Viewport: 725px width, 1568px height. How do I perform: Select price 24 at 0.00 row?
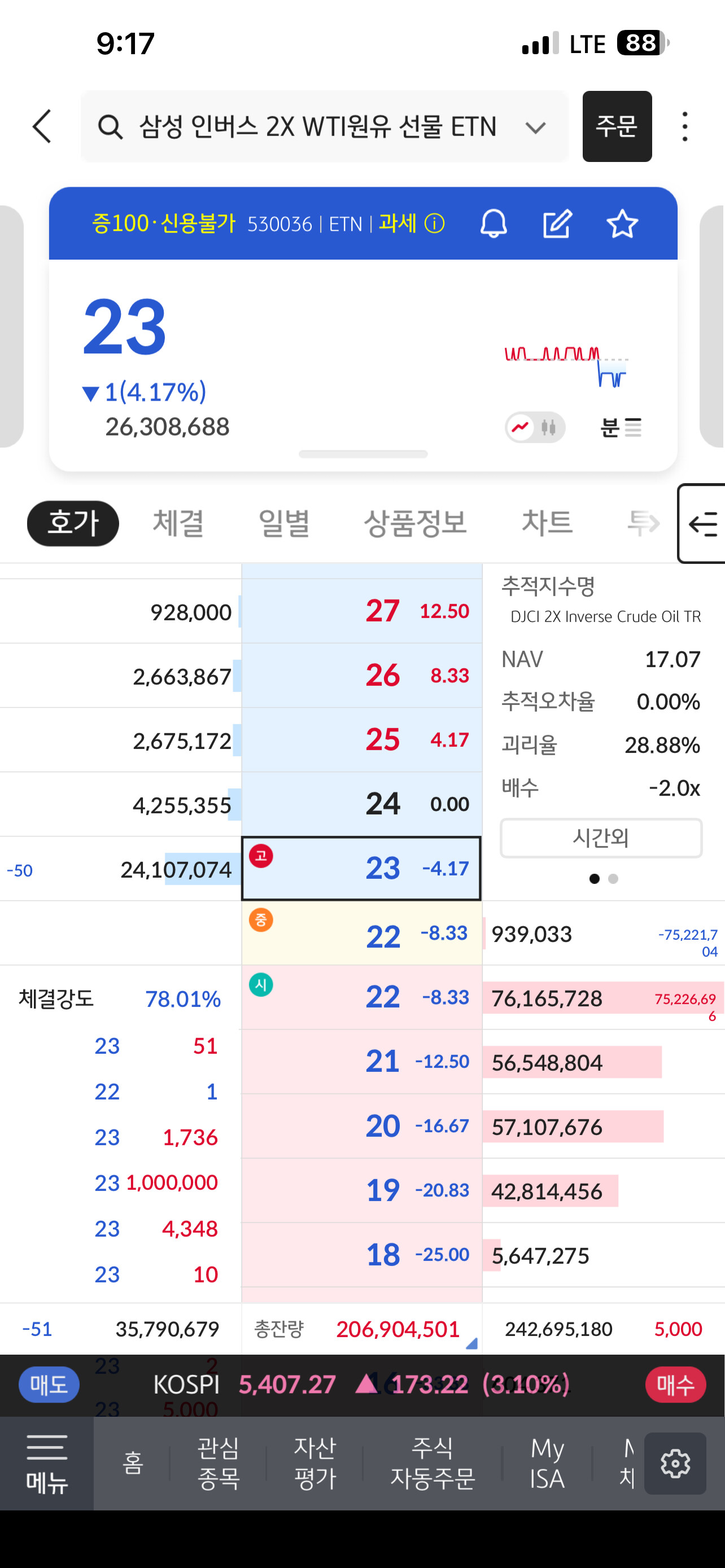pyautogui.click(x=361, y=804)
